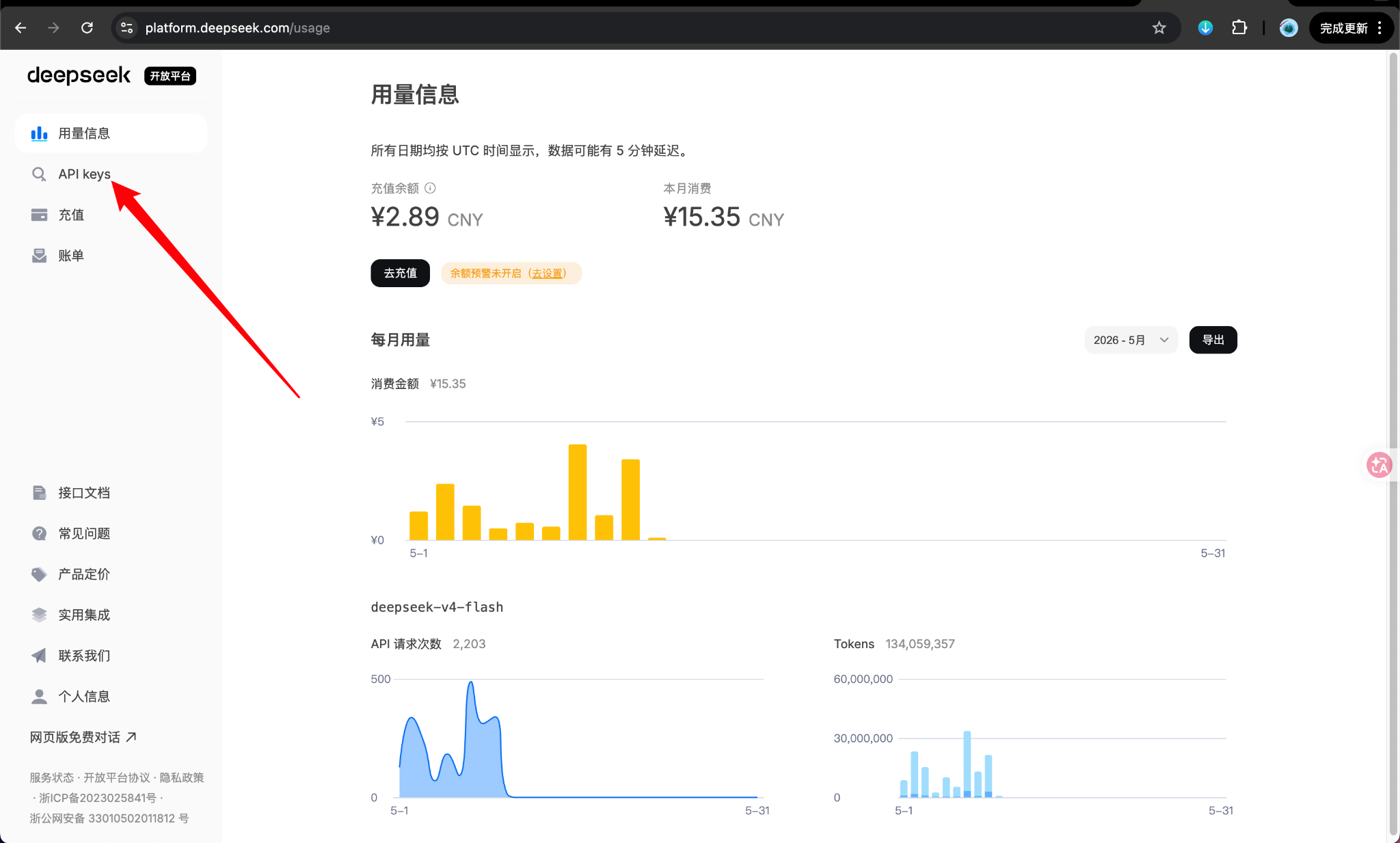The height and width of the screenshot is (843, 1400).
Task: Open the Extensions puzzle icon
Action: coord(1239,28)
